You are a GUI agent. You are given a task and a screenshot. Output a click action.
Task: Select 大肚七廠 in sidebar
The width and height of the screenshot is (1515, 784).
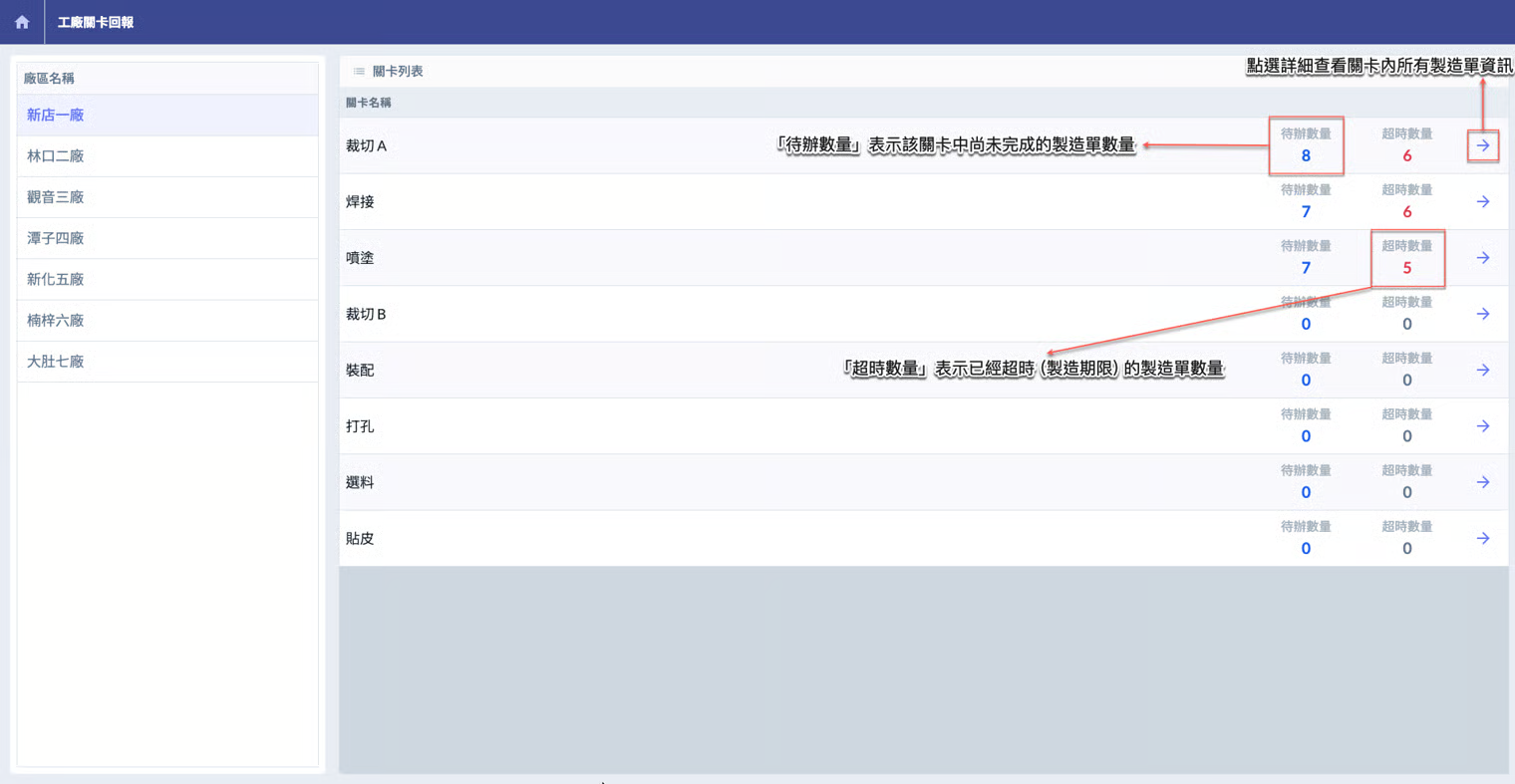[56, 362]
